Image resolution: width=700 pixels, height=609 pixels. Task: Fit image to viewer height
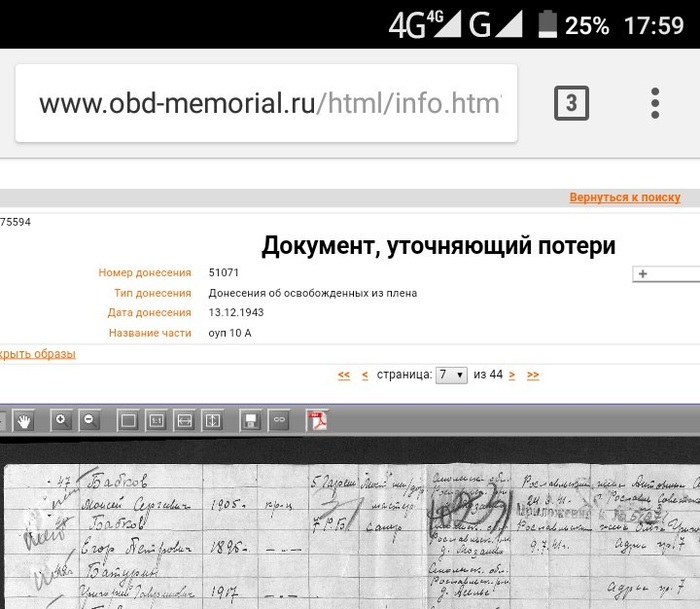[x=212, y=420]
